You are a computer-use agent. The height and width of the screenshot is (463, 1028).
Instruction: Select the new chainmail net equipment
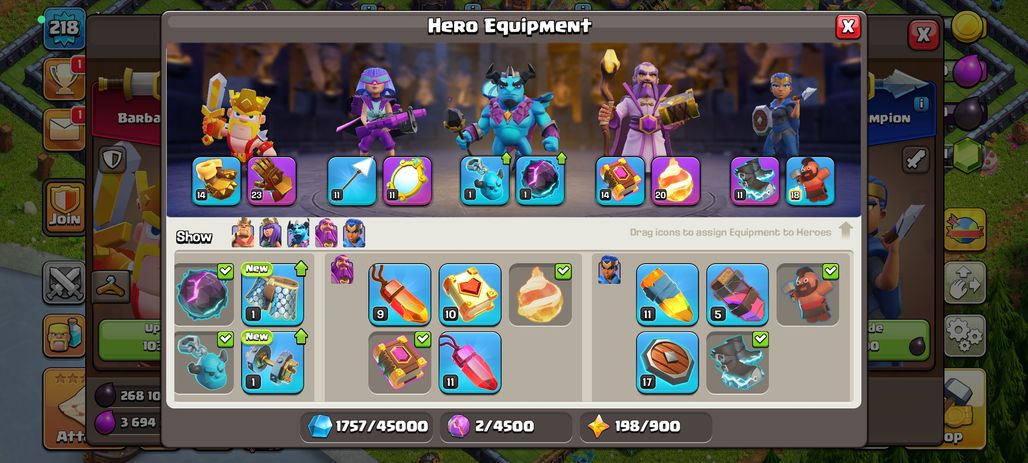272,294
